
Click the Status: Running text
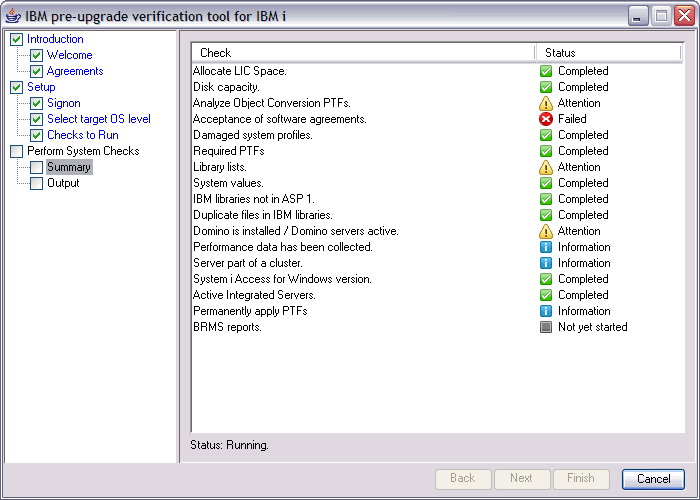click(229, 446)
